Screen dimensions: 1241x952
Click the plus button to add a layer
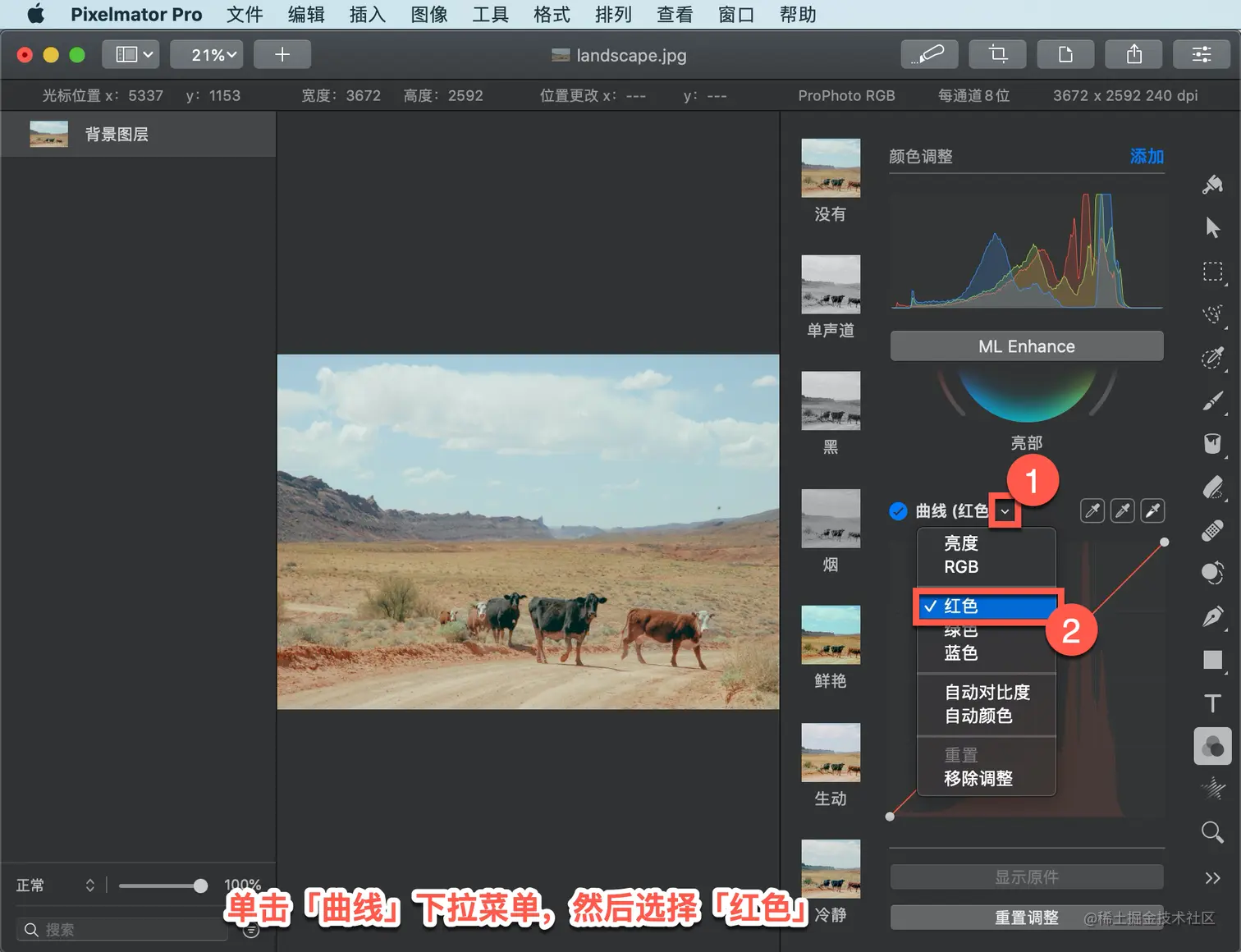[282, 54]
